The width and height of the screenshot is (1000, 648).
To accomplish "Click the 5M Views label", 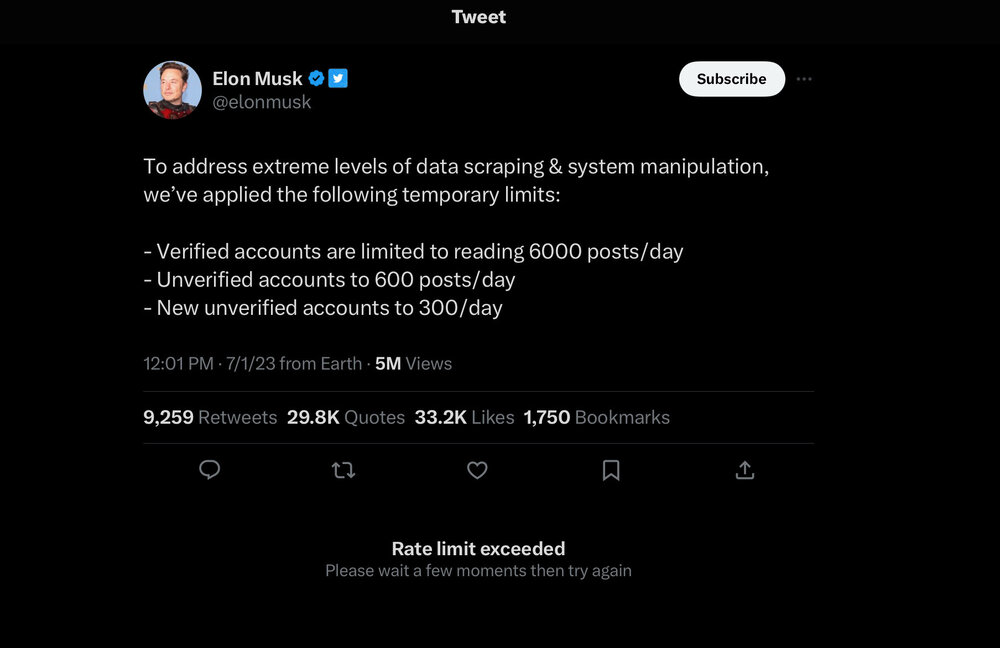I will pyautogui.click(x=412, y=363).
